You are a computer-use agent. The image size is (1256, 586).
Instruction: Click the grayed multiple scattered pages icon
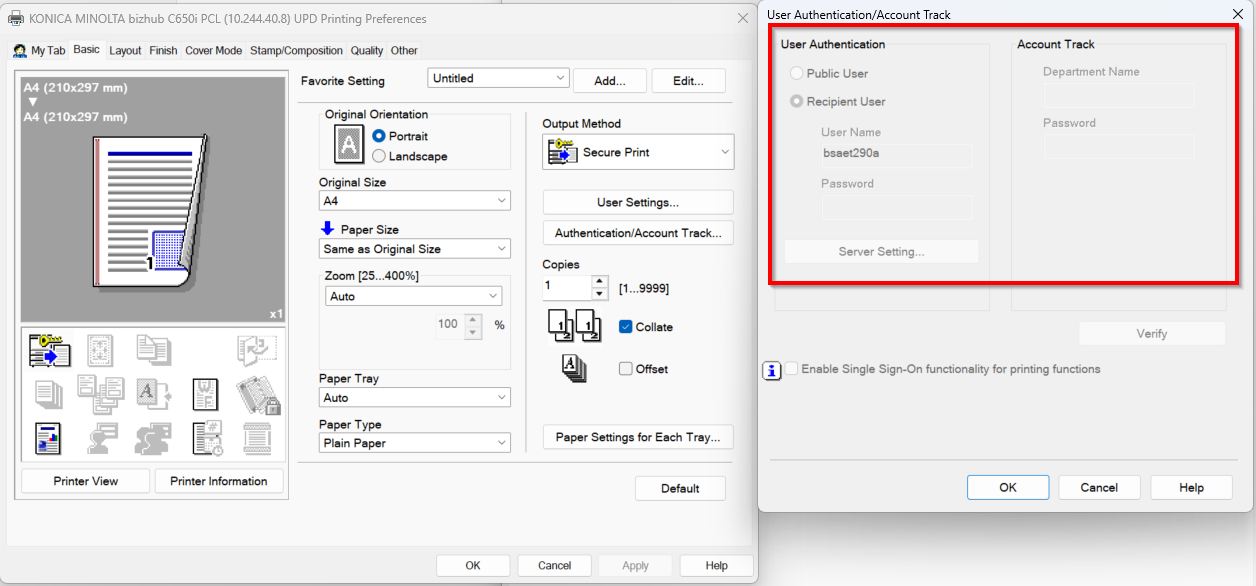coord(101,394)
